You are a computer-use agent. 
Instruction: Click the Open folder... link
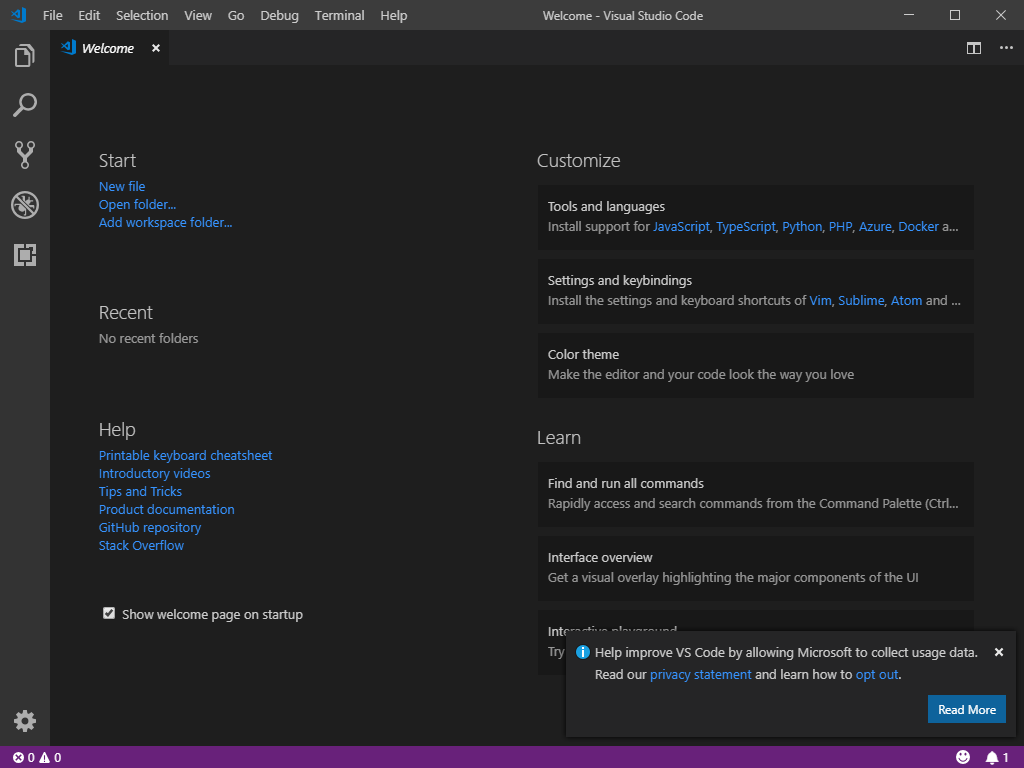point(137,204)
